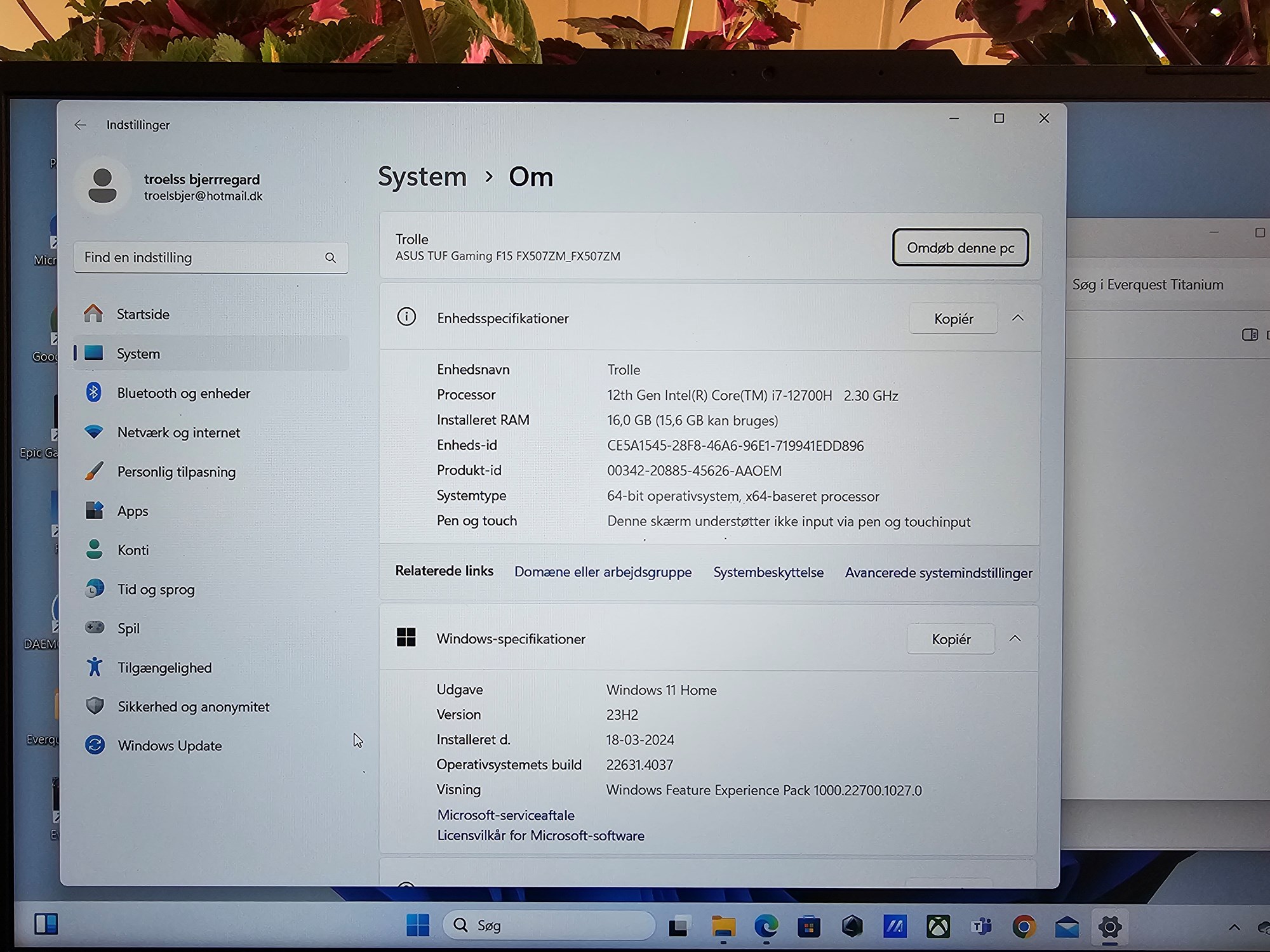Open Konti in the sidebar
The image size is (1270, 952).
click(x=210, y=550)
